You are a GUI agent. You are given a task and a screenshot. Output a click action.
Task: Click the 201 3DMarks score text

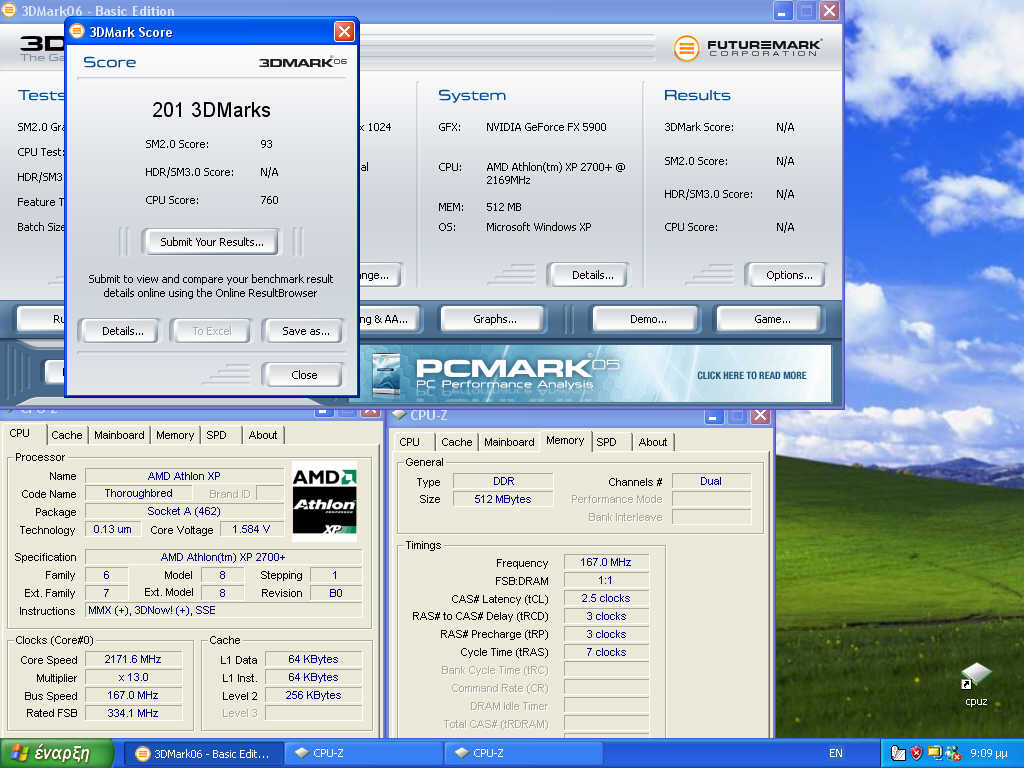[x=211, y=110]
